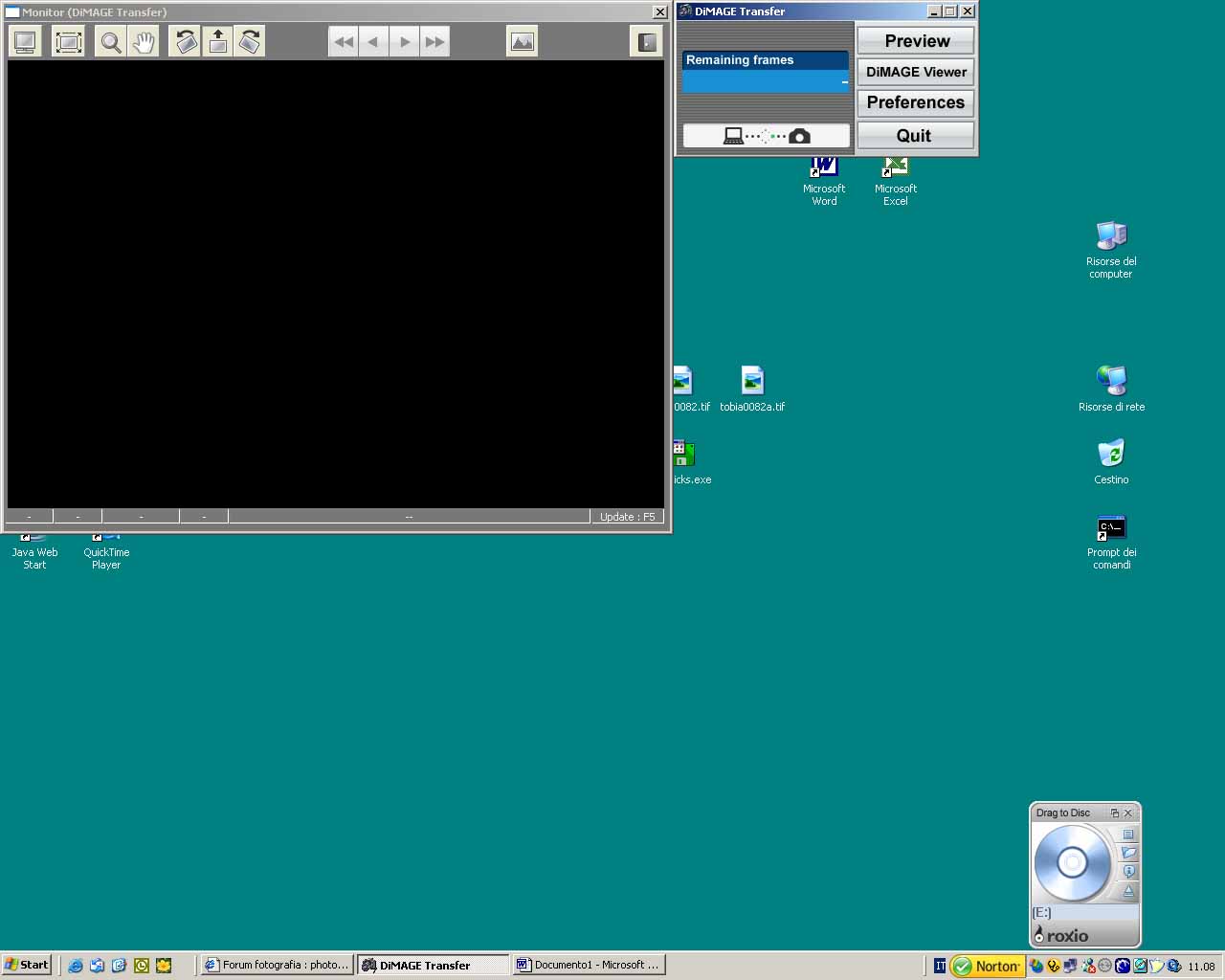The width and height of the screenshot is (1225, 980).
Task: Rotate image clockwise using the toolbar icon
Action: point(250,42)
